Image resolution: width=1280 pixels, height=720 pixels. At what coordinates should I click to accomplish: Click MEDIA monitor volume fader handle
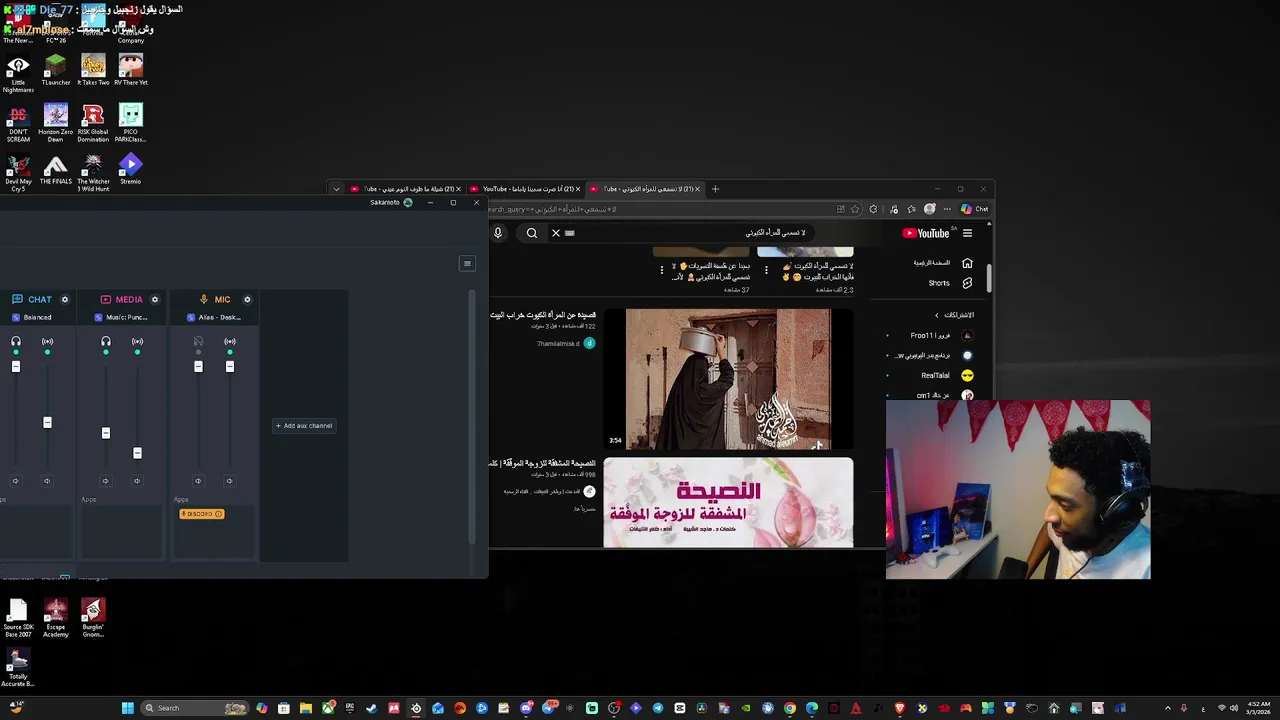point(106,433)
